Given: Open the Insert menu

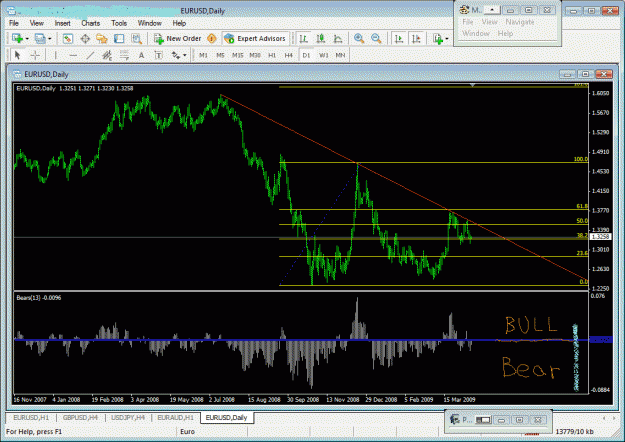Looking at the screenshot, I should (63, 23).
